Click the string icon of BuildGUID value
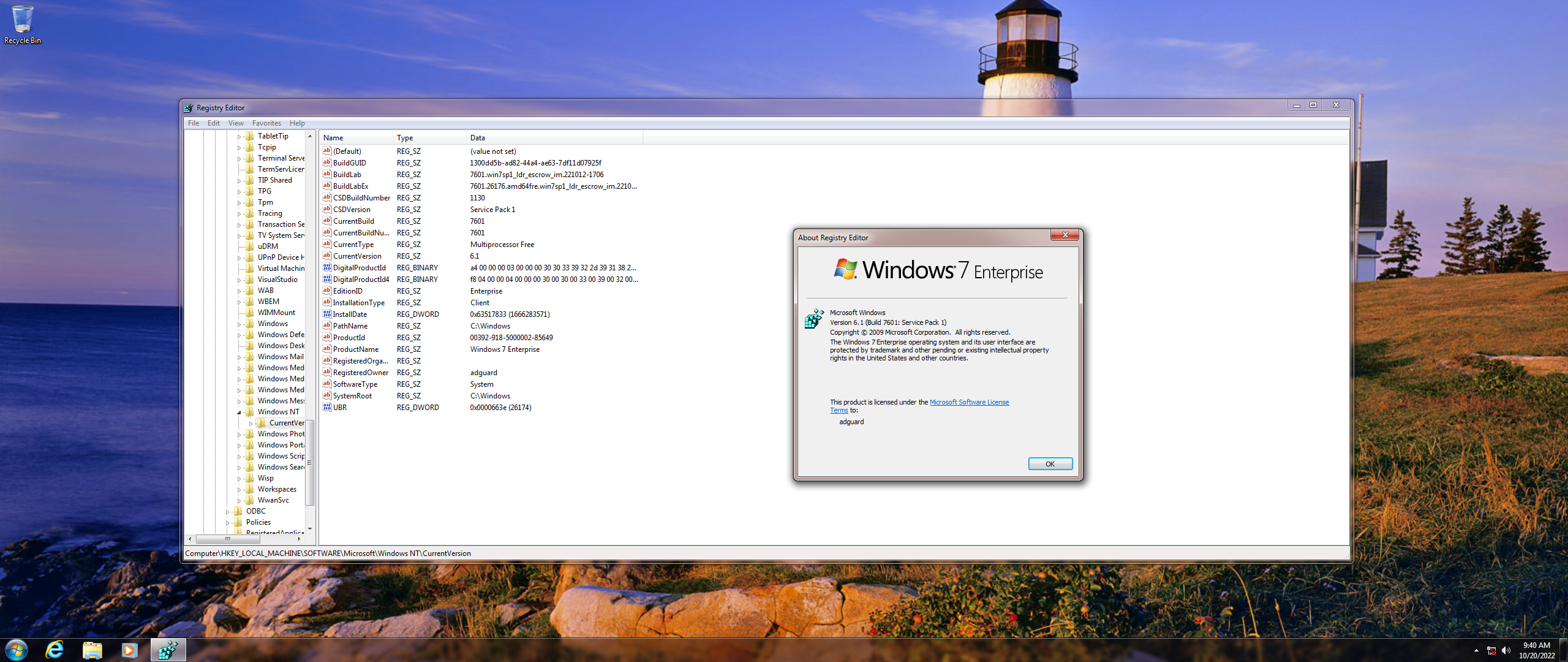1568x662 pixels. [327, 162]
